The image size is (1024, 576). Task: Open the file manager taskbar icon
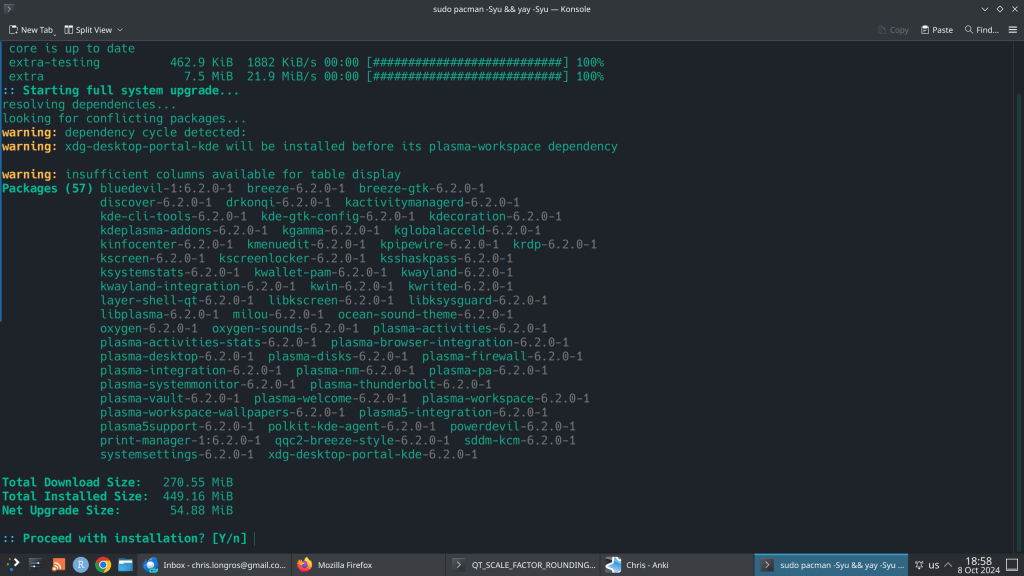click(126, 565)
